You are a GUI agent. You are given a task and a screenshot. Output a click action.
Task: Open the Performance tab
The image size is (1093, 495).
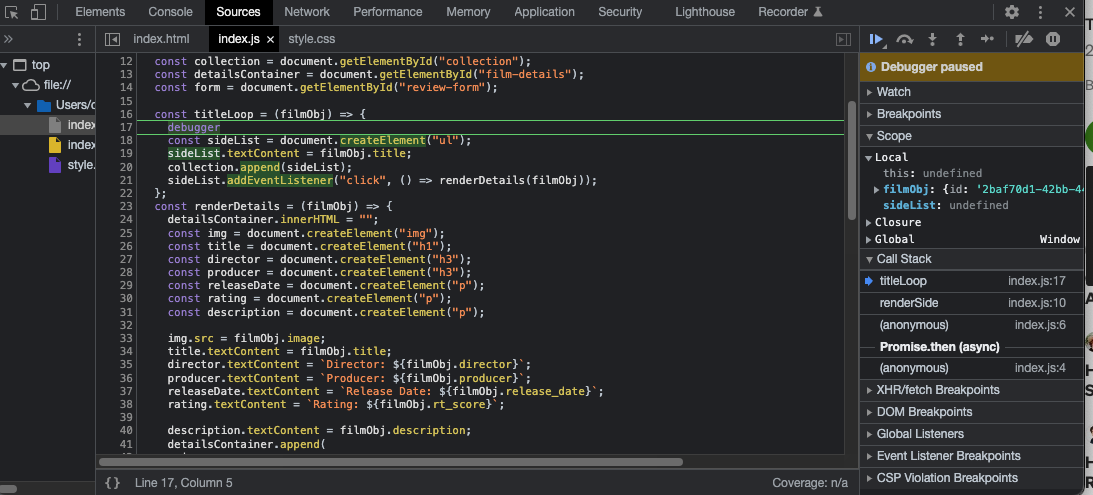click(388, 12)
